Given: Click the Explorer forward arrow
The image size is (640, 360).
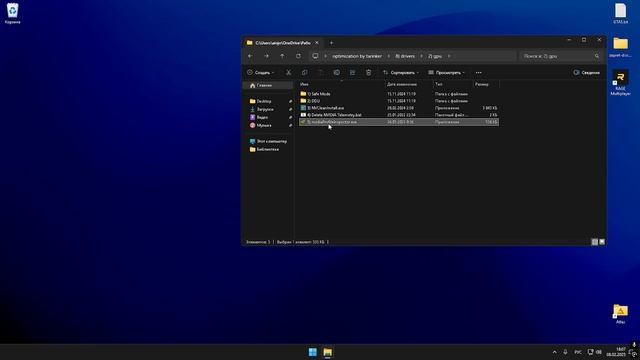Looking at the screenshot, I should tap(266, 56).
